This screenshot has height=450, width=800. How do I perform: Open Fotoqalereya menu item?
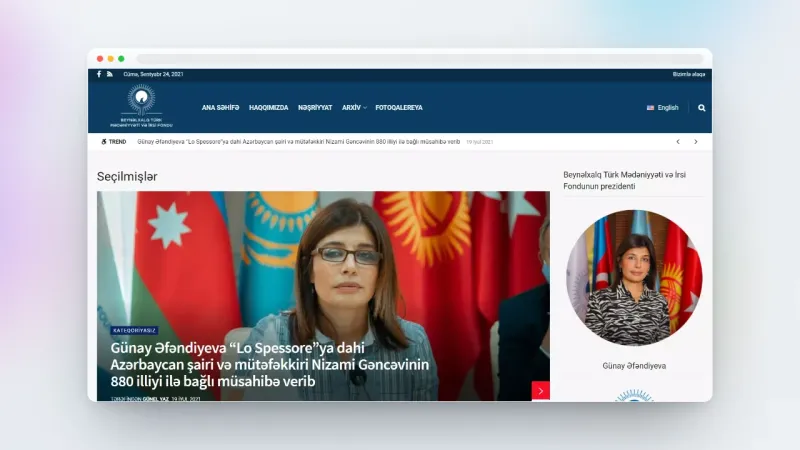(398, 108)
